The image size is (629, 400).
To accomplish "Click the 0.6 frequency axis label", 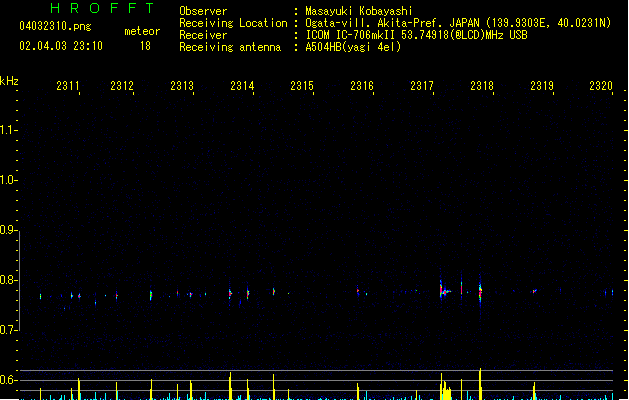I will [8, 380].
